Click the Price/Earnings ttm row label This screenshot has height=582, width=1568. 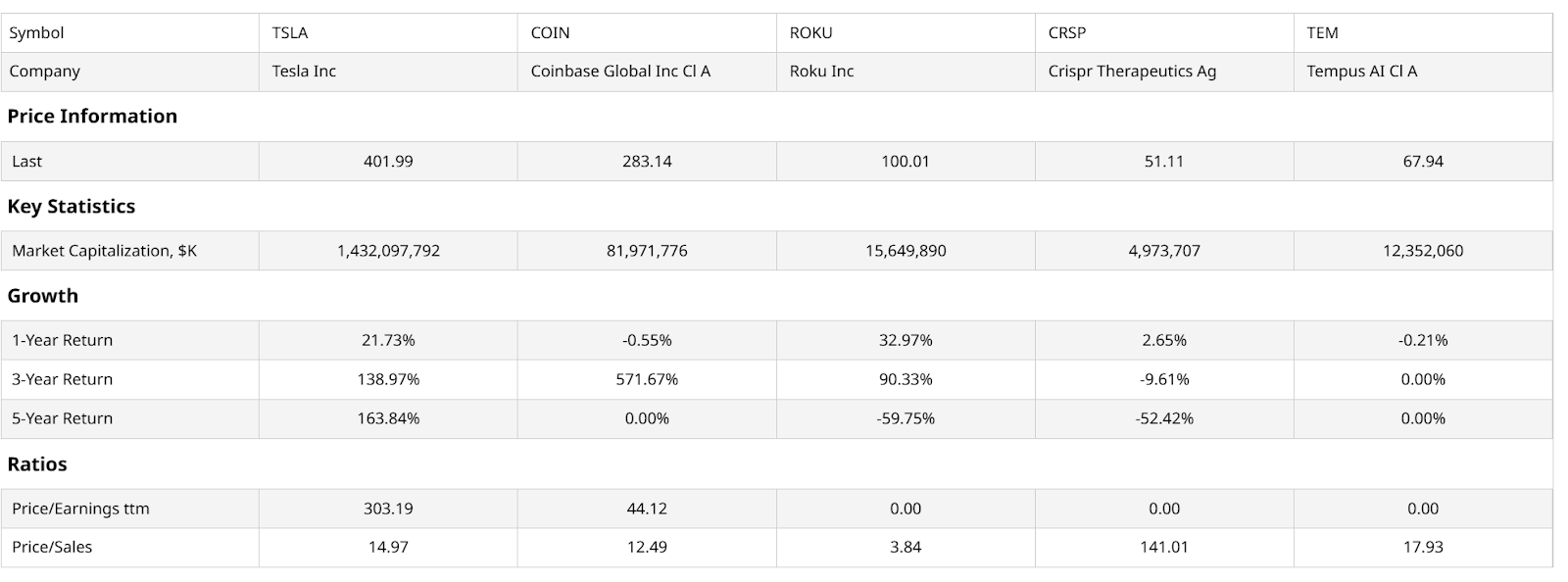[x=80, y=509]
